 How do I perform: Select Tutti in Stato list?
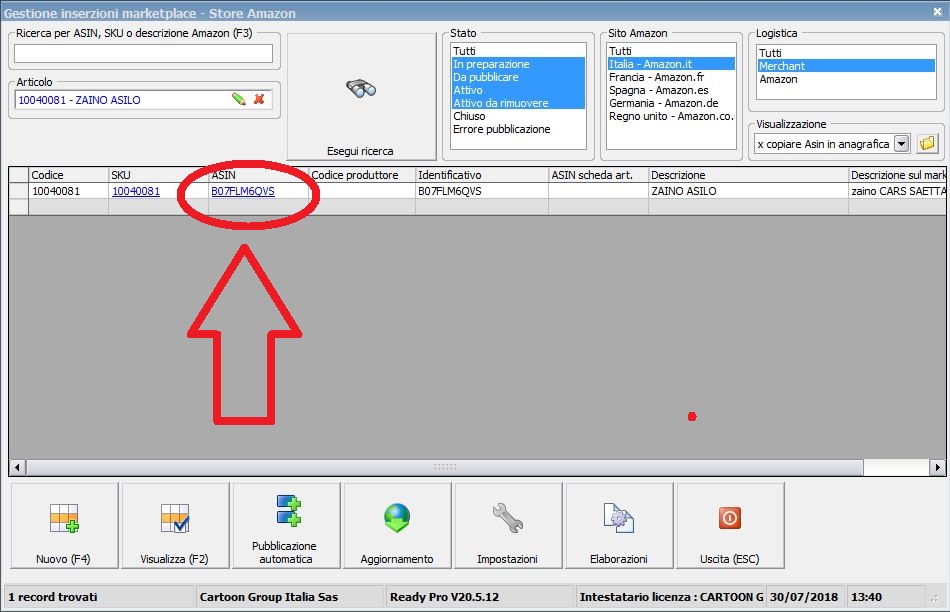coord(518,51)
